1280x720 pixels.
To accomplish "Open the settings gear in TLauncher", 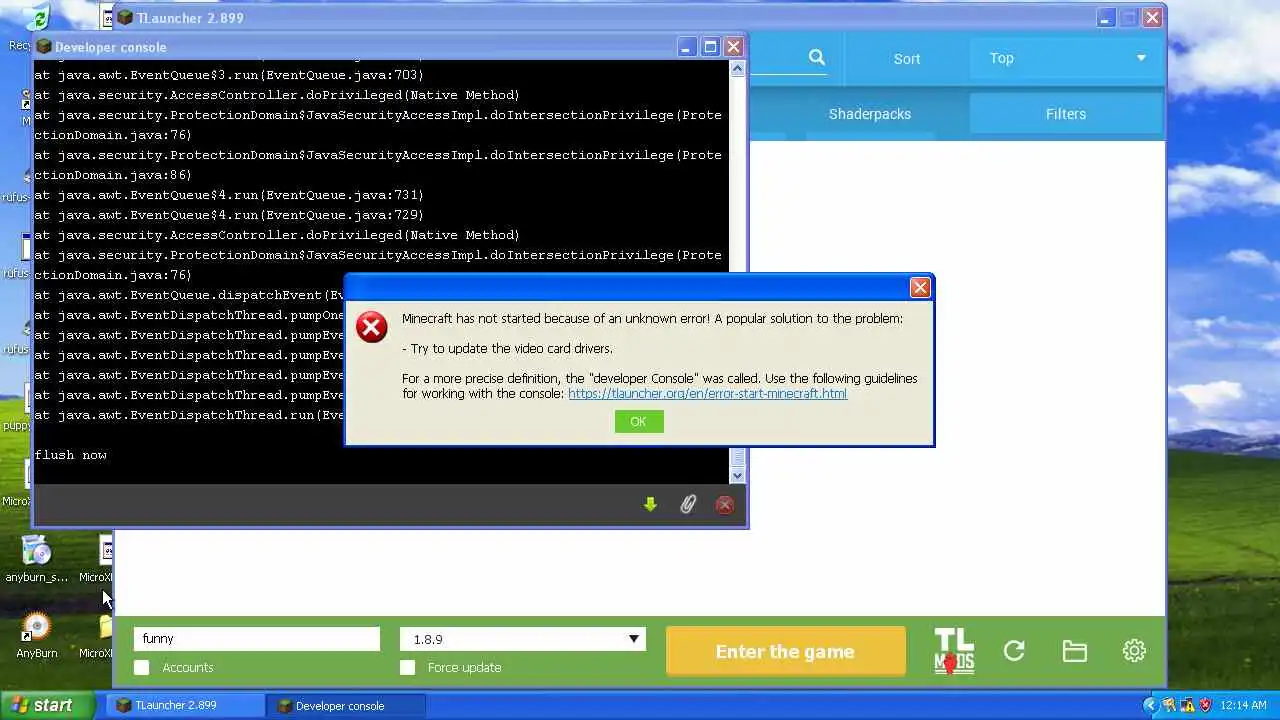I will tap(1134, 651).
